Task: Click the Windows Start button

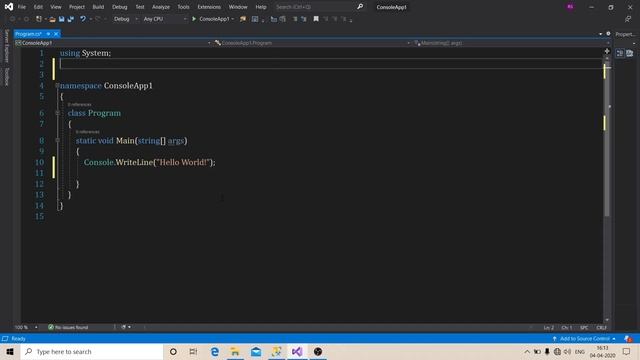Action: pyautogui.click(x=10, y=351)
